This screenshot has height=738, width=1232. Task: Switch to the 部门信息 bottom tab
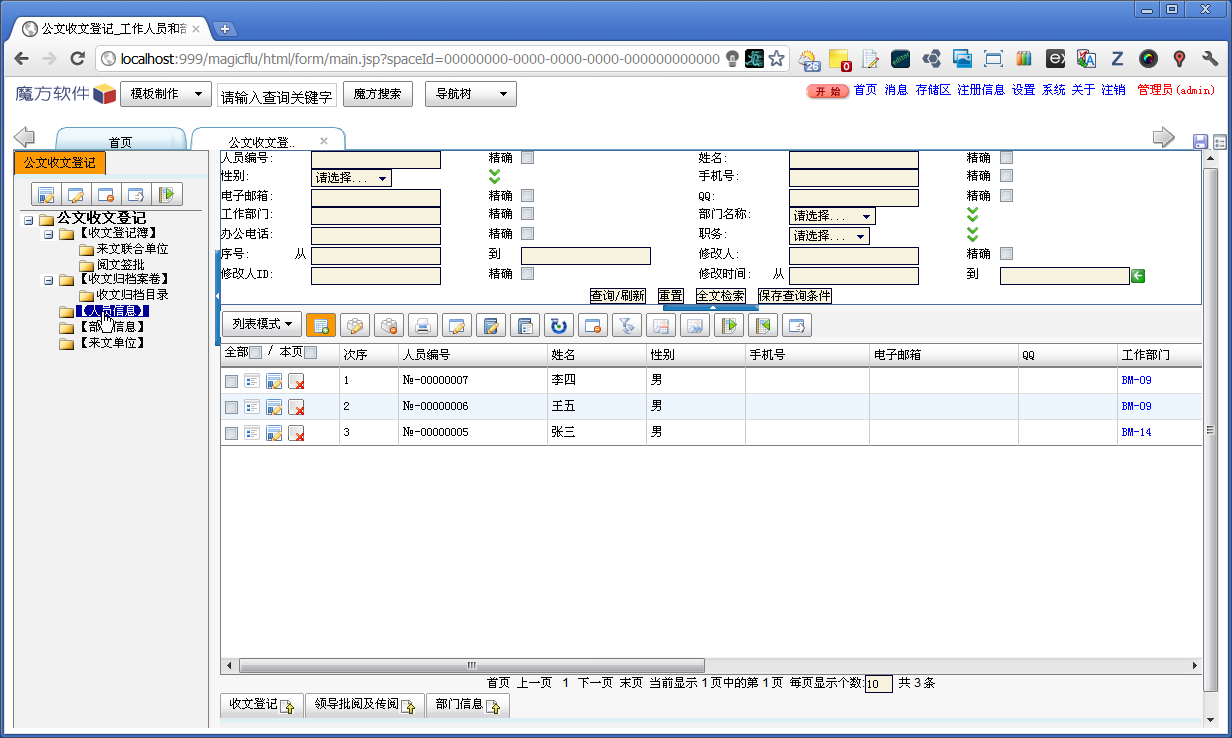[x=468, y=705]
